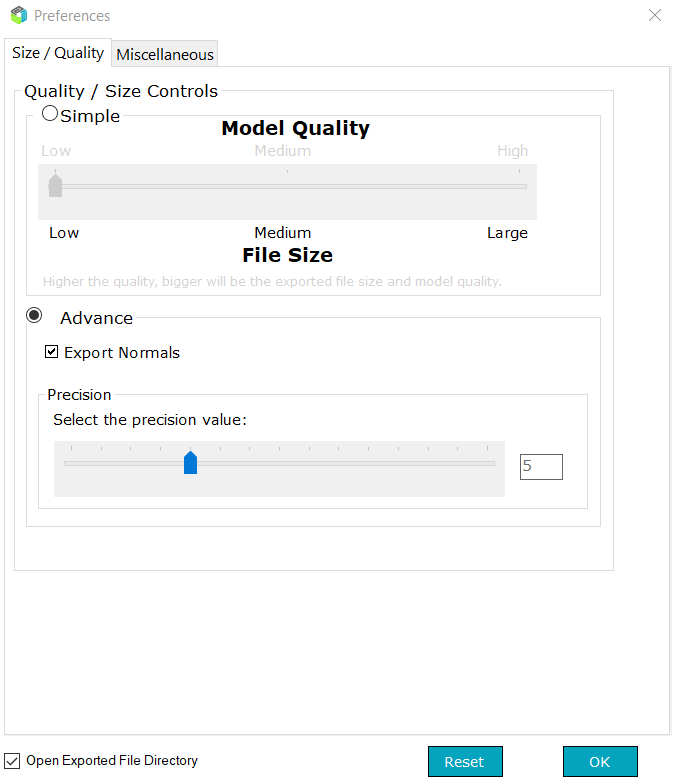This screenshot has height=779, width=673.
Task: Click the File Size heading
Action: coord(287,255)
